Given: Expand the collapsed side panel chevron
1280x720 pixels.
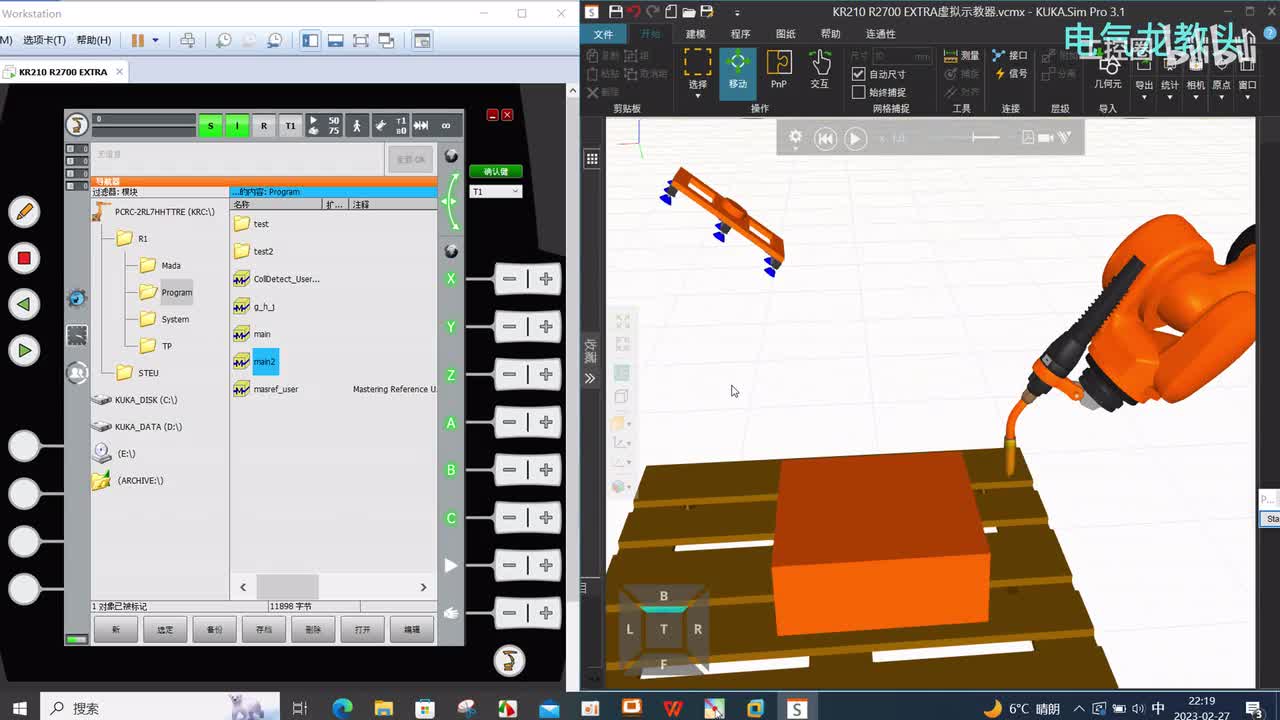Looking at the screenshot, I should click(590, 378).
